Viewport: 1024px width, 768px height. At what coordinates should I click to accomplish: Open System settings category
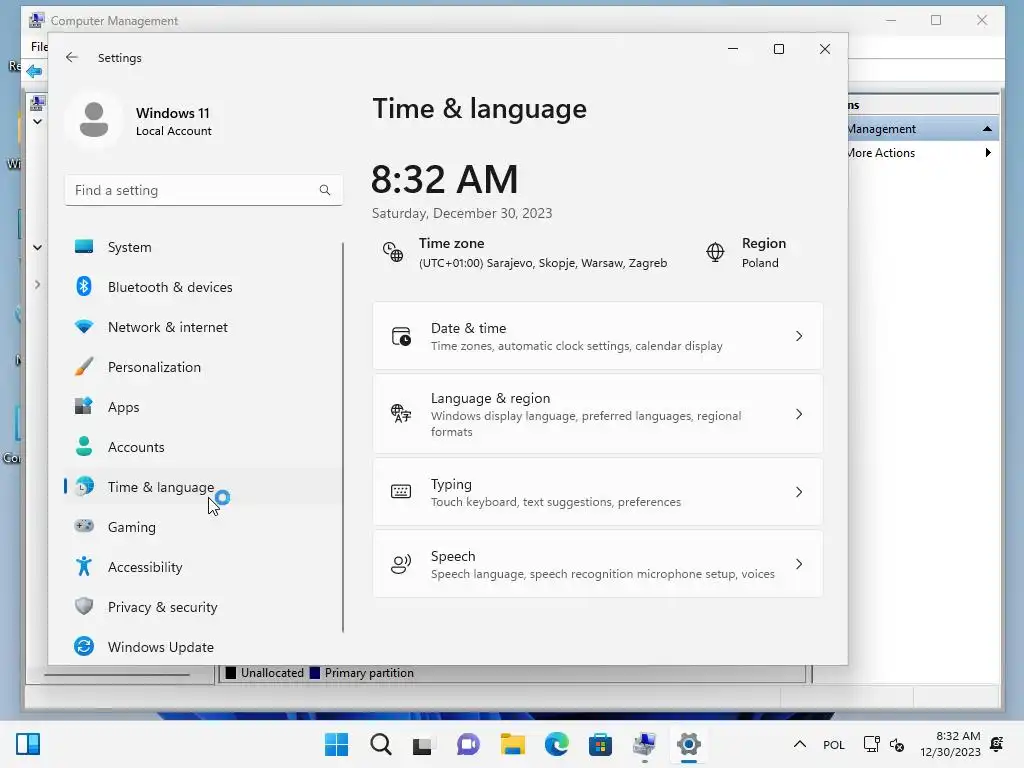203,247
